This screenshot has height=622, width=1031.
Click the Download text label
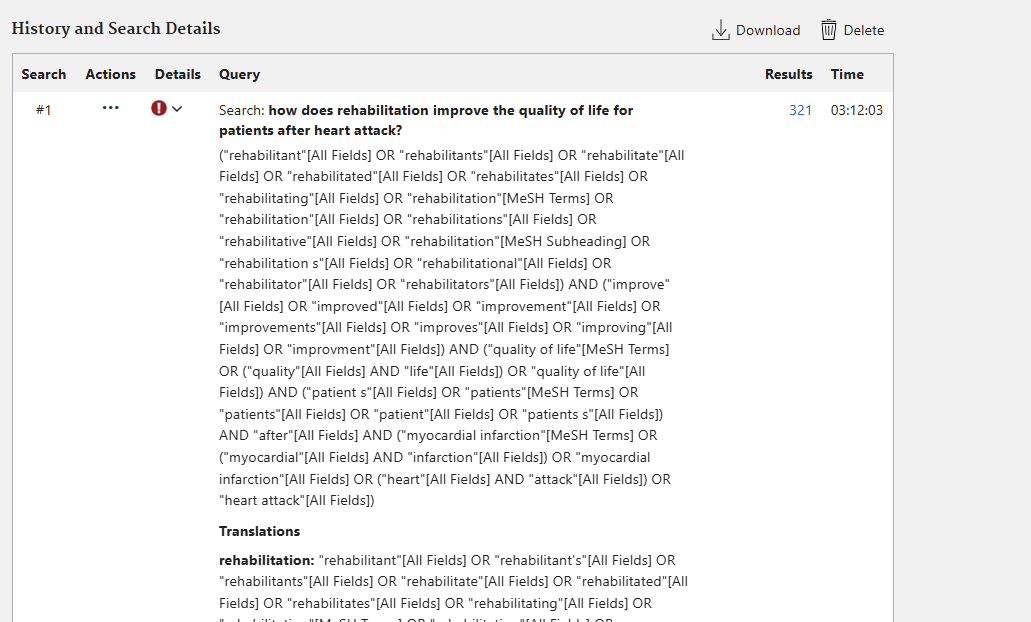click(768, 30)
